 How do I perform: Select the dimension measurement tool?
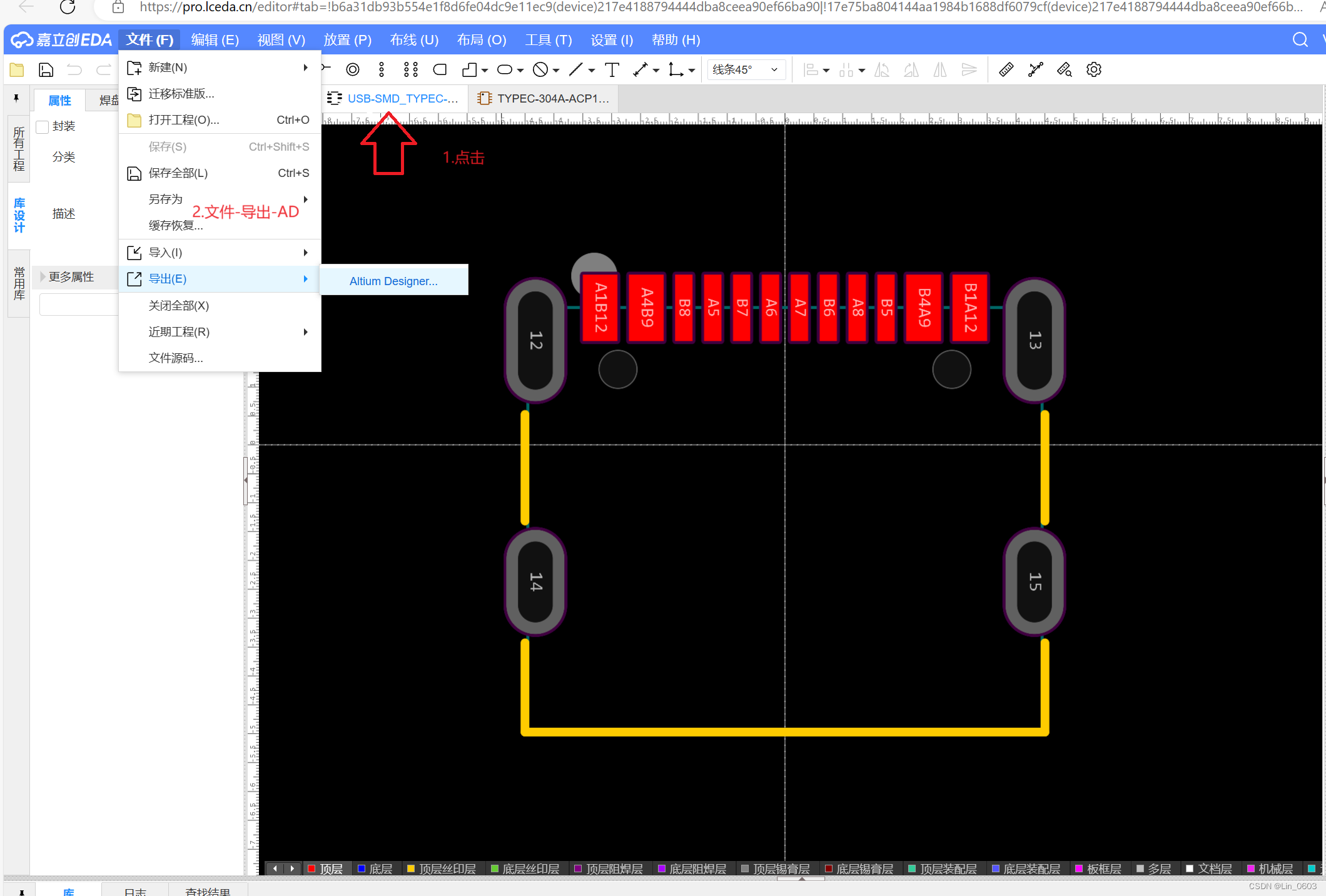click(x=640, y=69)
